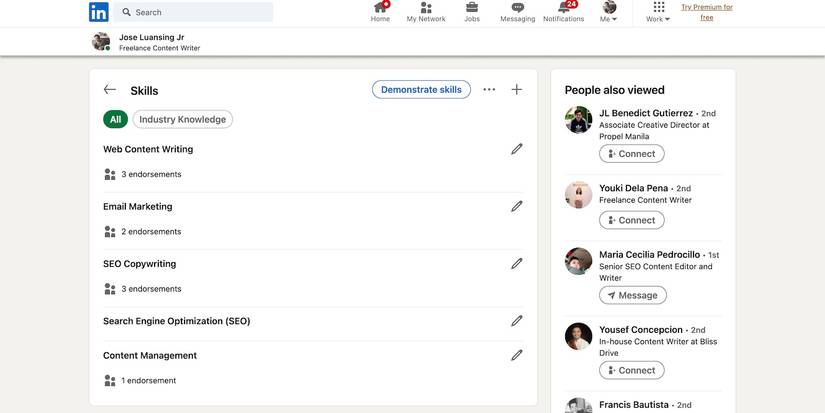Click the Demonstrate skills button
This screenshot has height=413, width=825.
click(421, 89)
